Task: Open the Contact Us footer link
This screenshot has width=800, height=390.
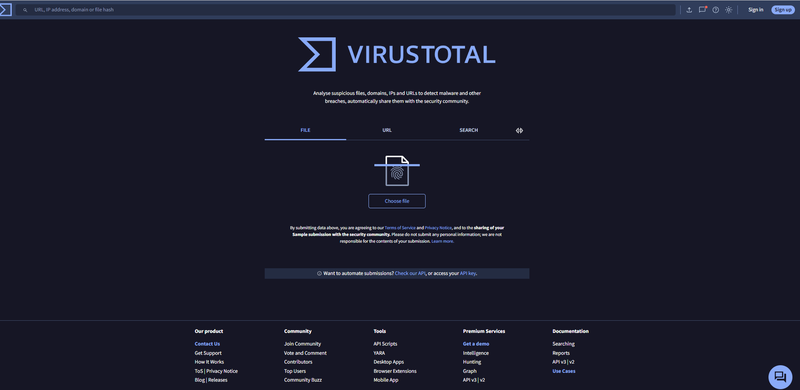Action: pos(207,344)
